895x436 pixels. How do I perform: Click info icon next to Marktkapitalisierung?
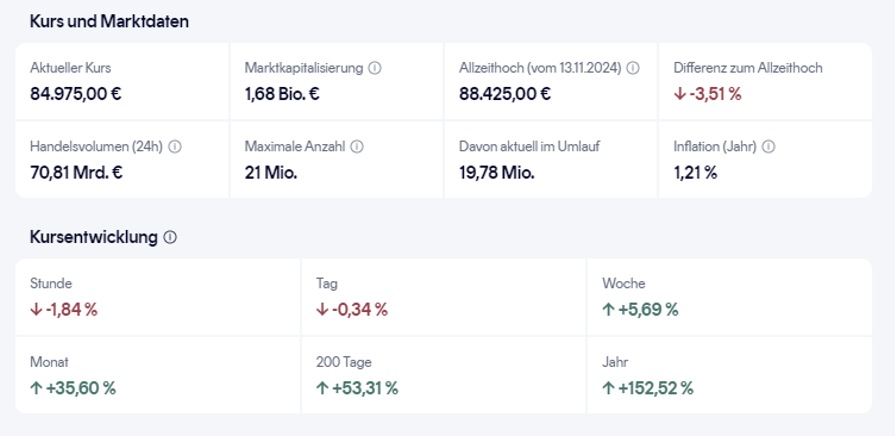coord(375,68)
